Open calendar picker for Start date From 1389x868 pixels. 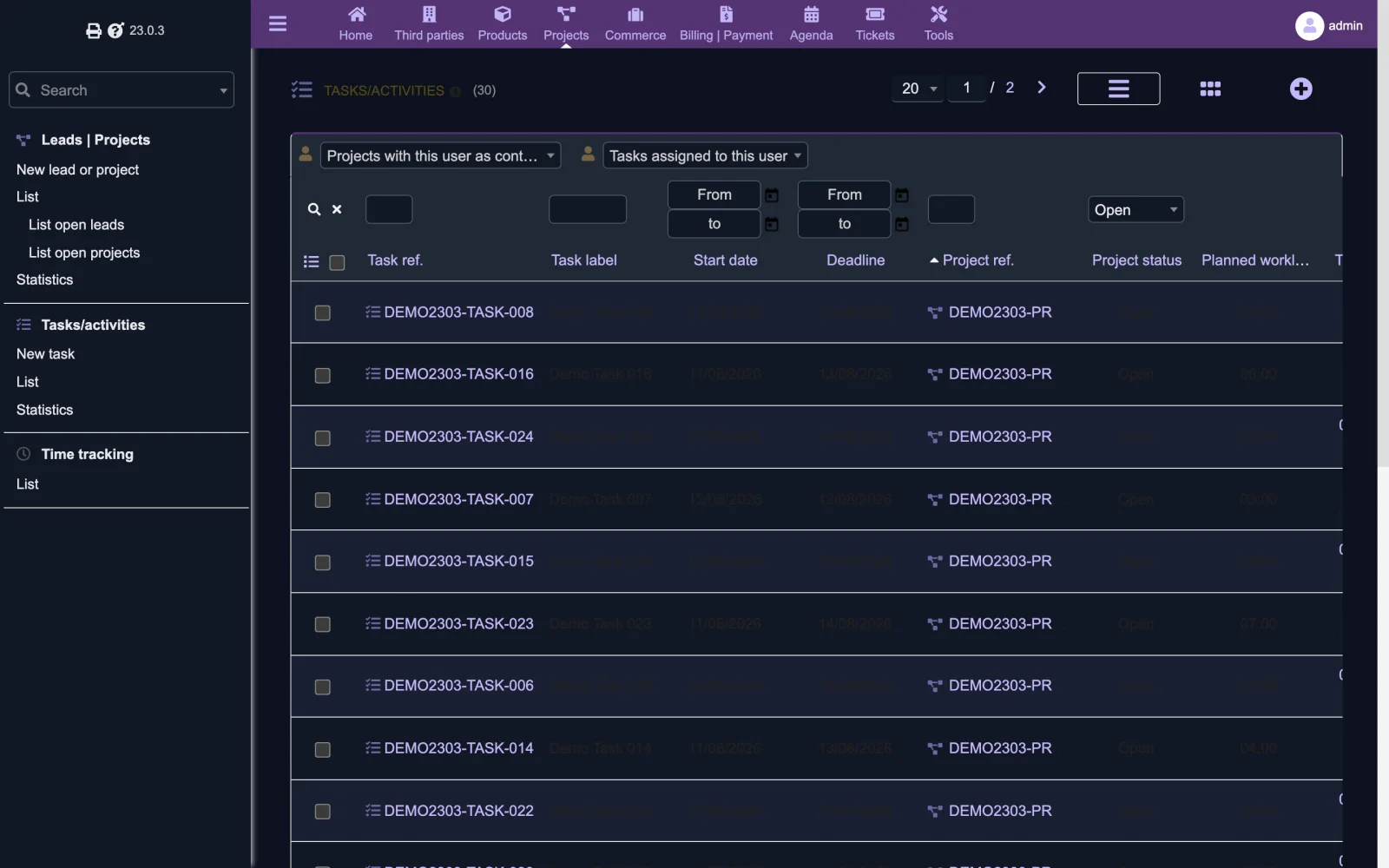[772, 195]
